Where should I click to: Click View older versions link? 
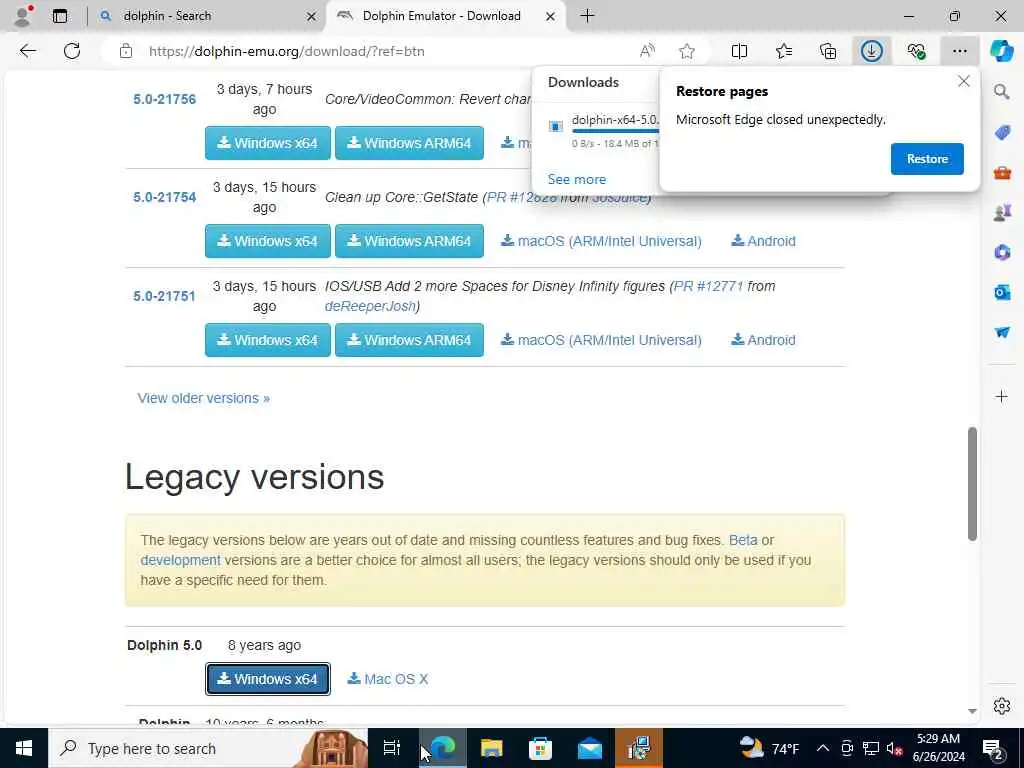(204, 398)
